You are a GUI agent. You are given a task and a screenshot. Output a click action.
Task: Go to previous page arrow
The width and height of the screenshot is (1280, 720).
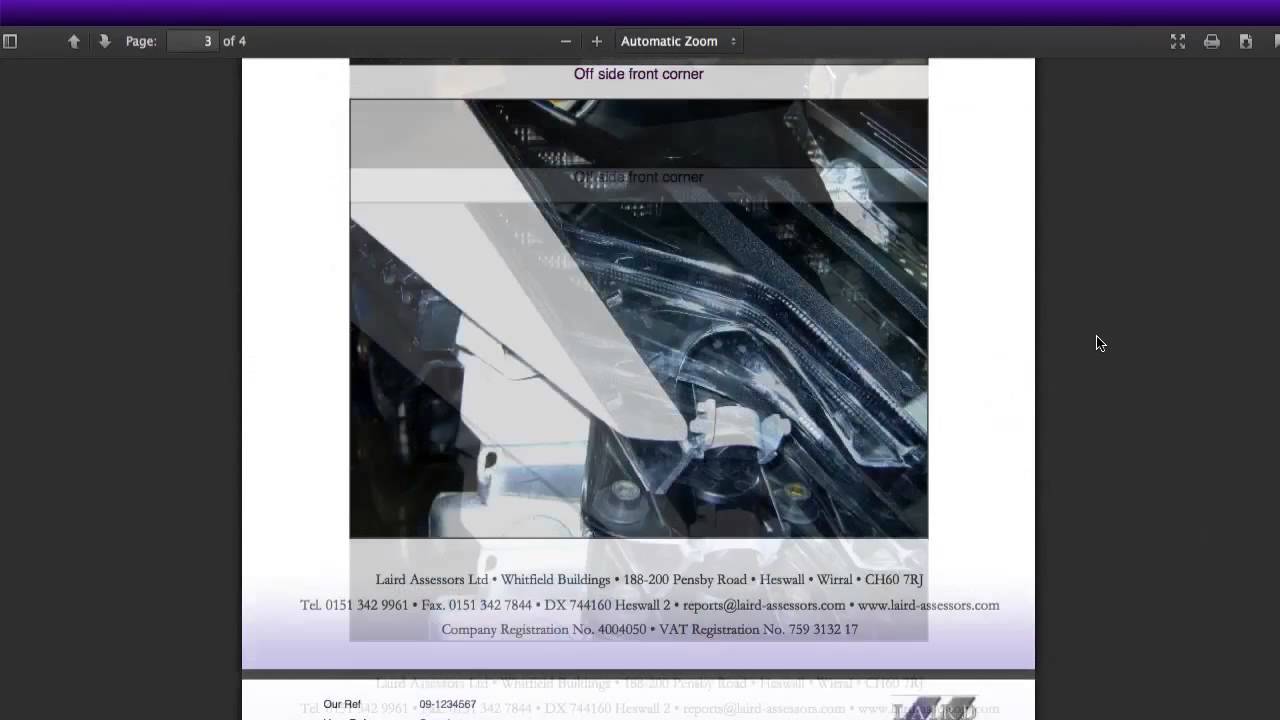pos(73,41)
